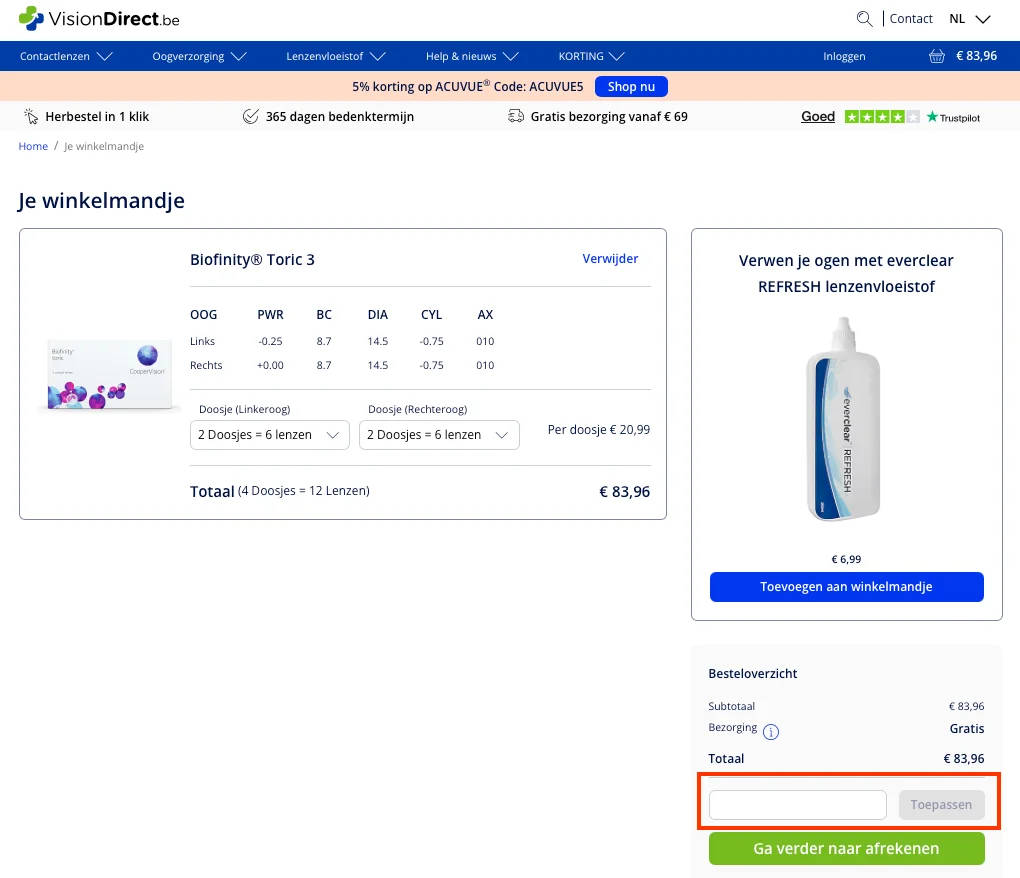Click the reorder one-click pointer icon

pyautogui.click(x=31, y=116)
